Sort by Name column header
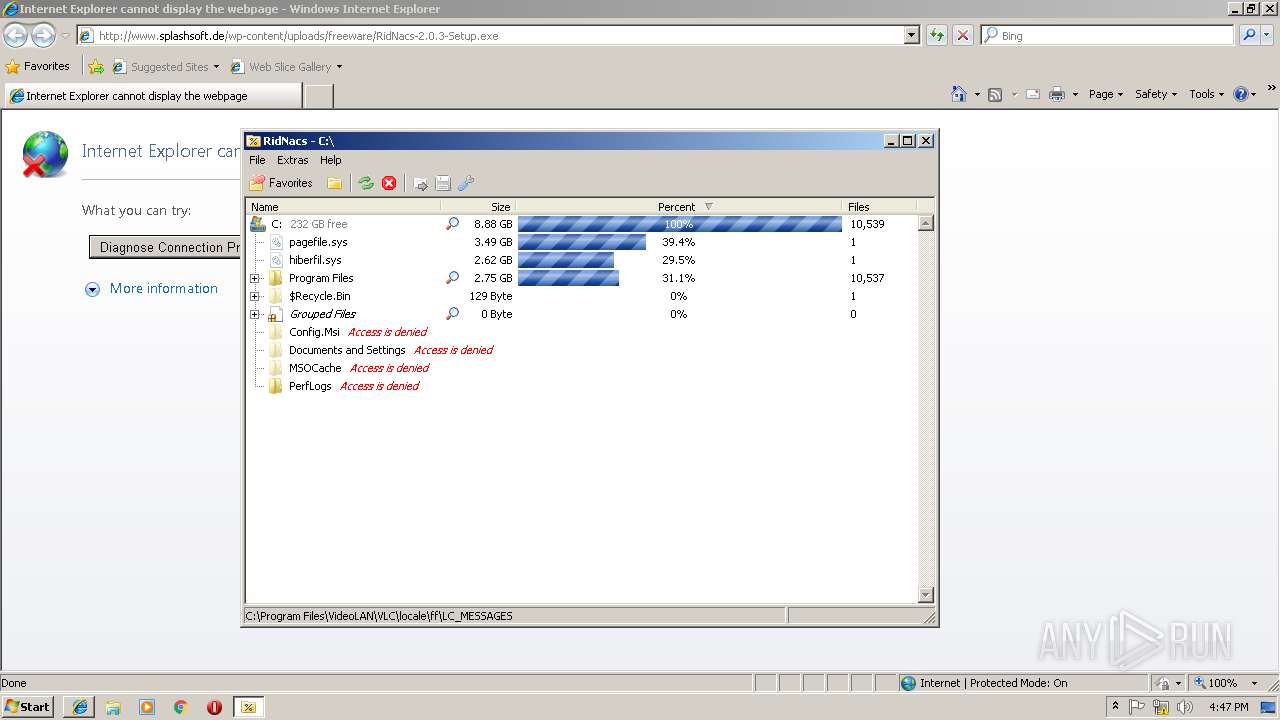 (x=343, y=207)
